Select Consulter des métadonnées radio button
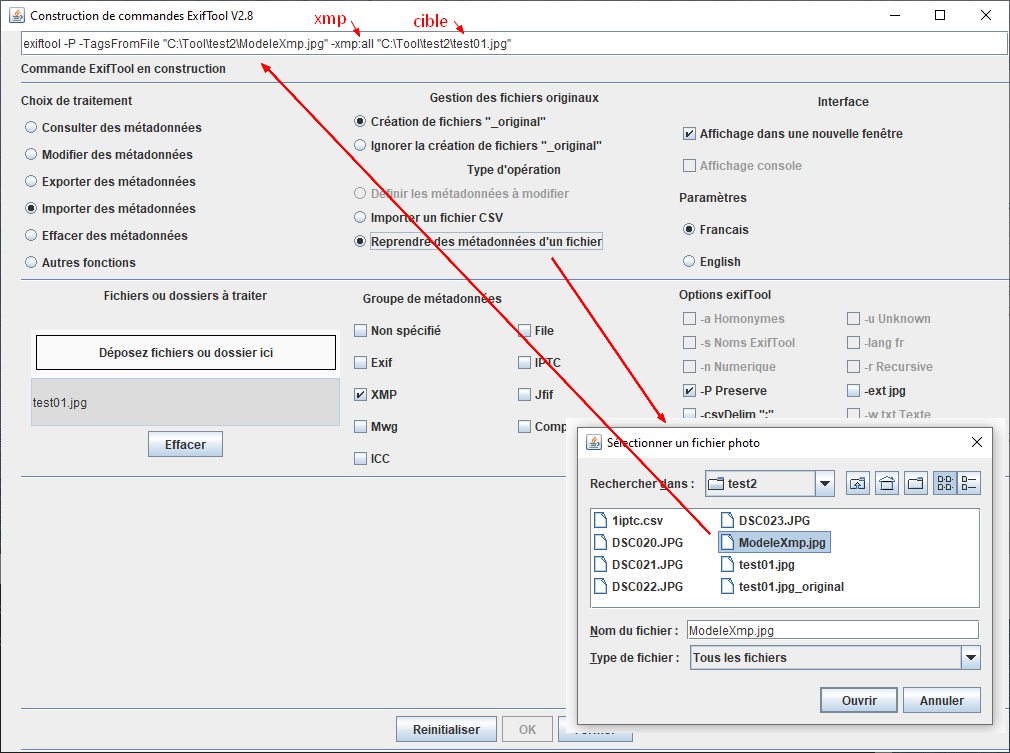 point(31,128)
